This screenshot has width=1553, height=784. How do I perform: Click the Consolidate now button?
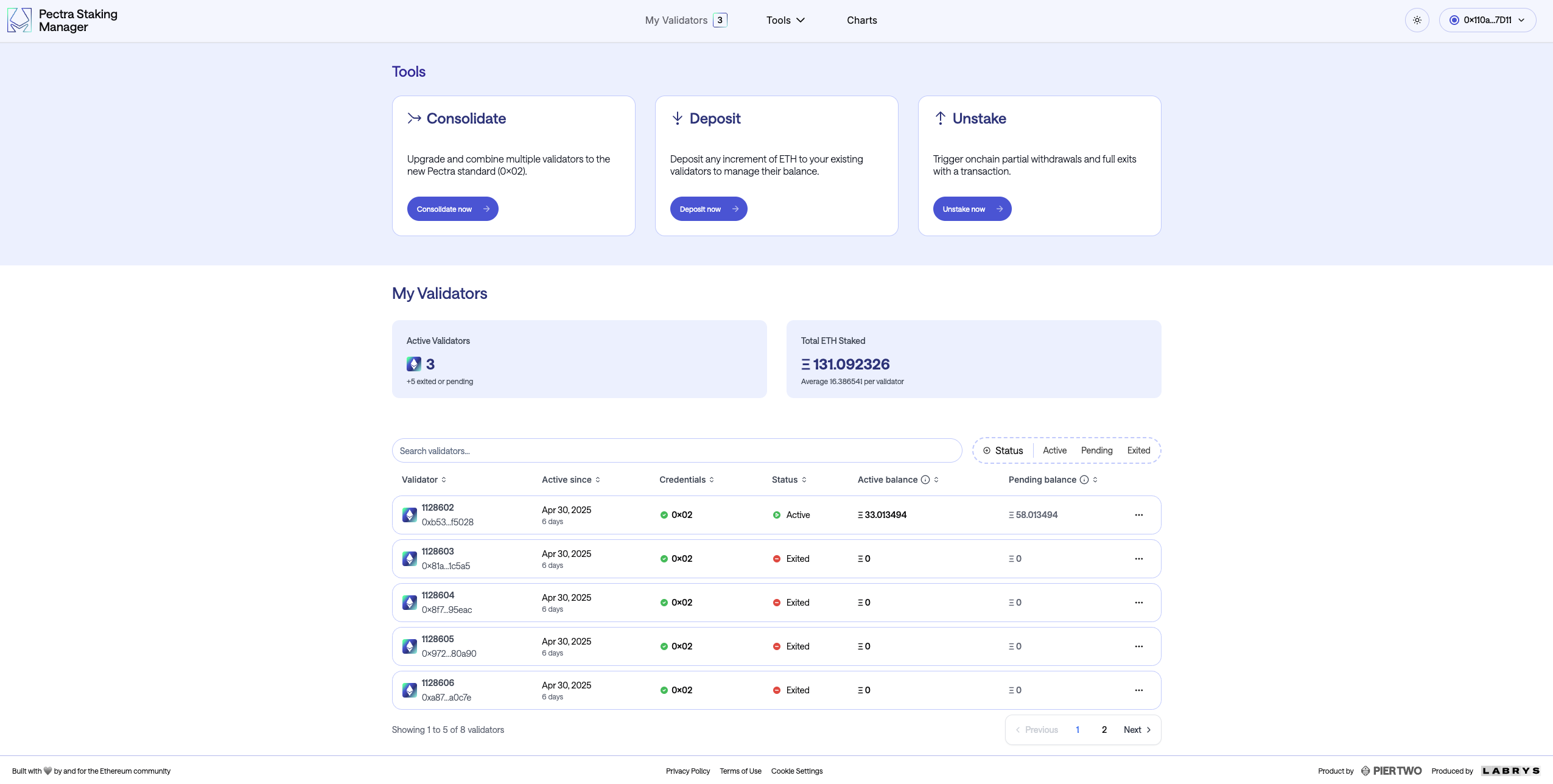pos(452,208)
